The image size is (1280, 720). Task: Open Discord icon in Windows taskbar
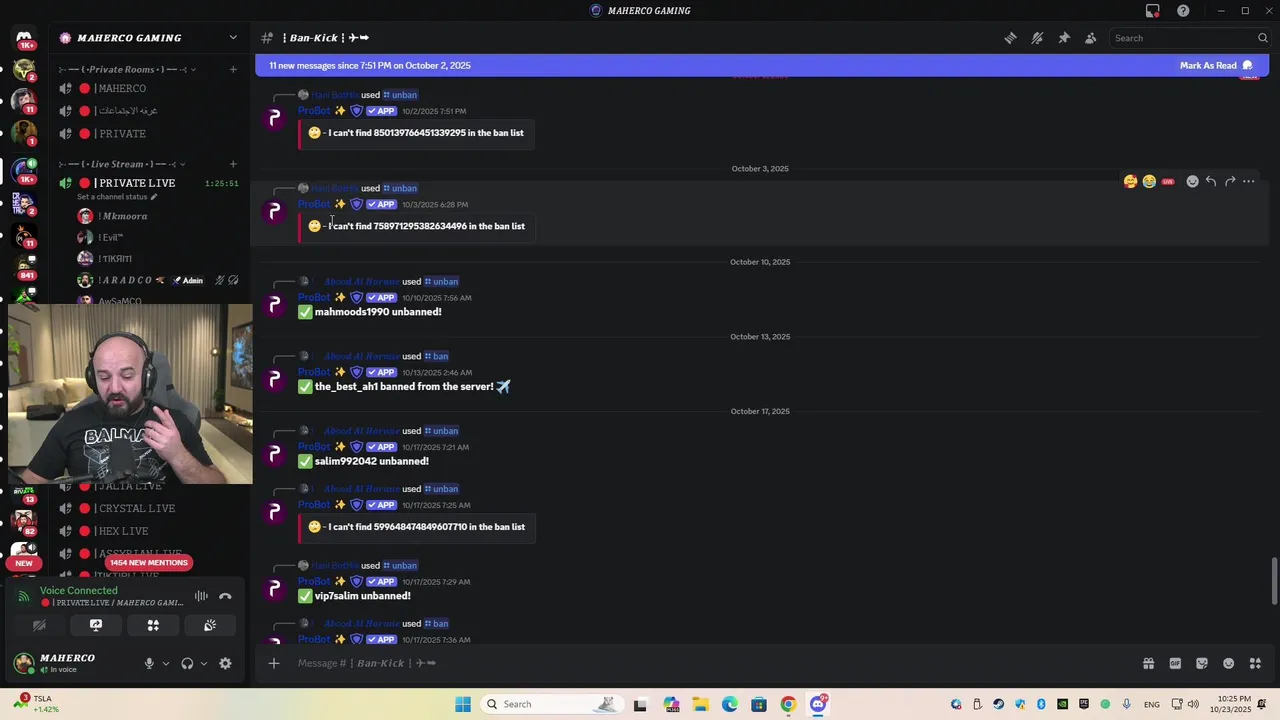click(818, 704)
